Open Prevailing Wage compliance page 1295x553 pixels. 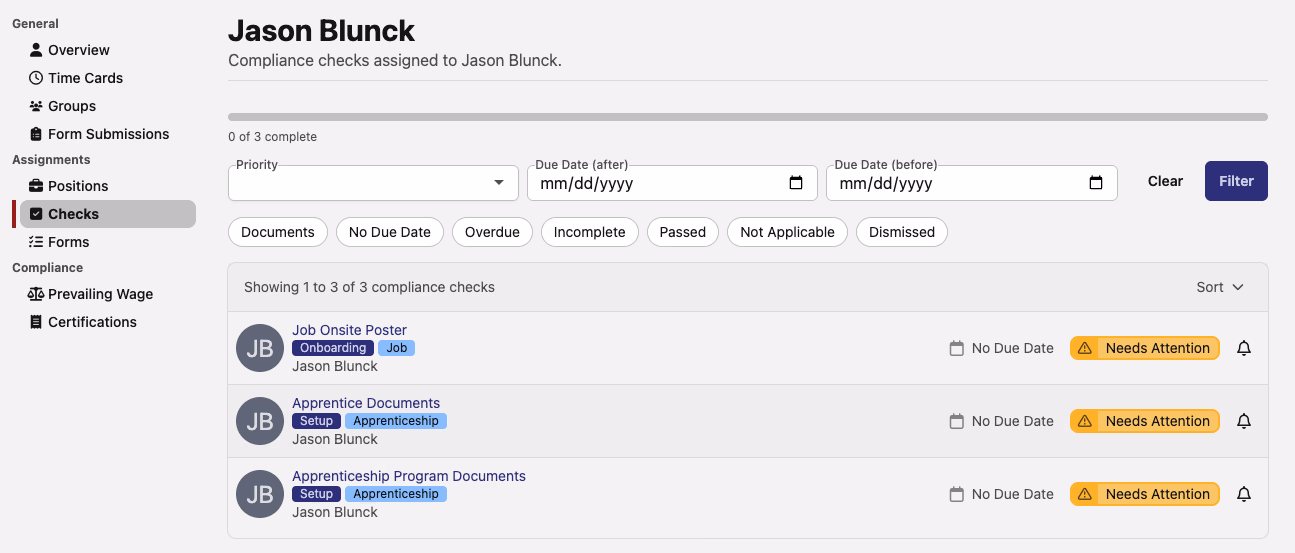106,294
